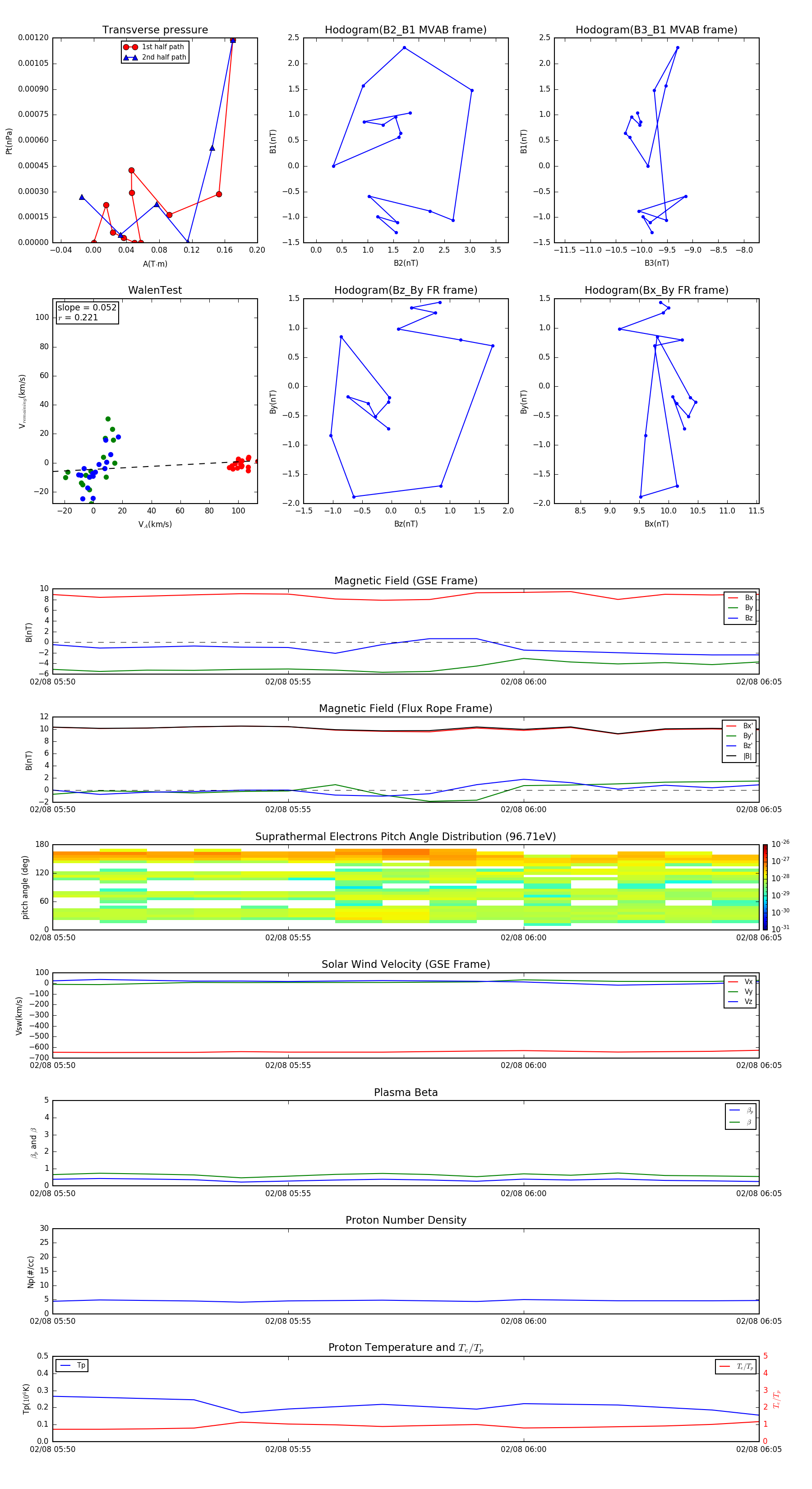Click the "Hodogram(Bz_By FR frame)" title
The height and width of the screenshot is (1489, 812).
click(x=406, y=290)
